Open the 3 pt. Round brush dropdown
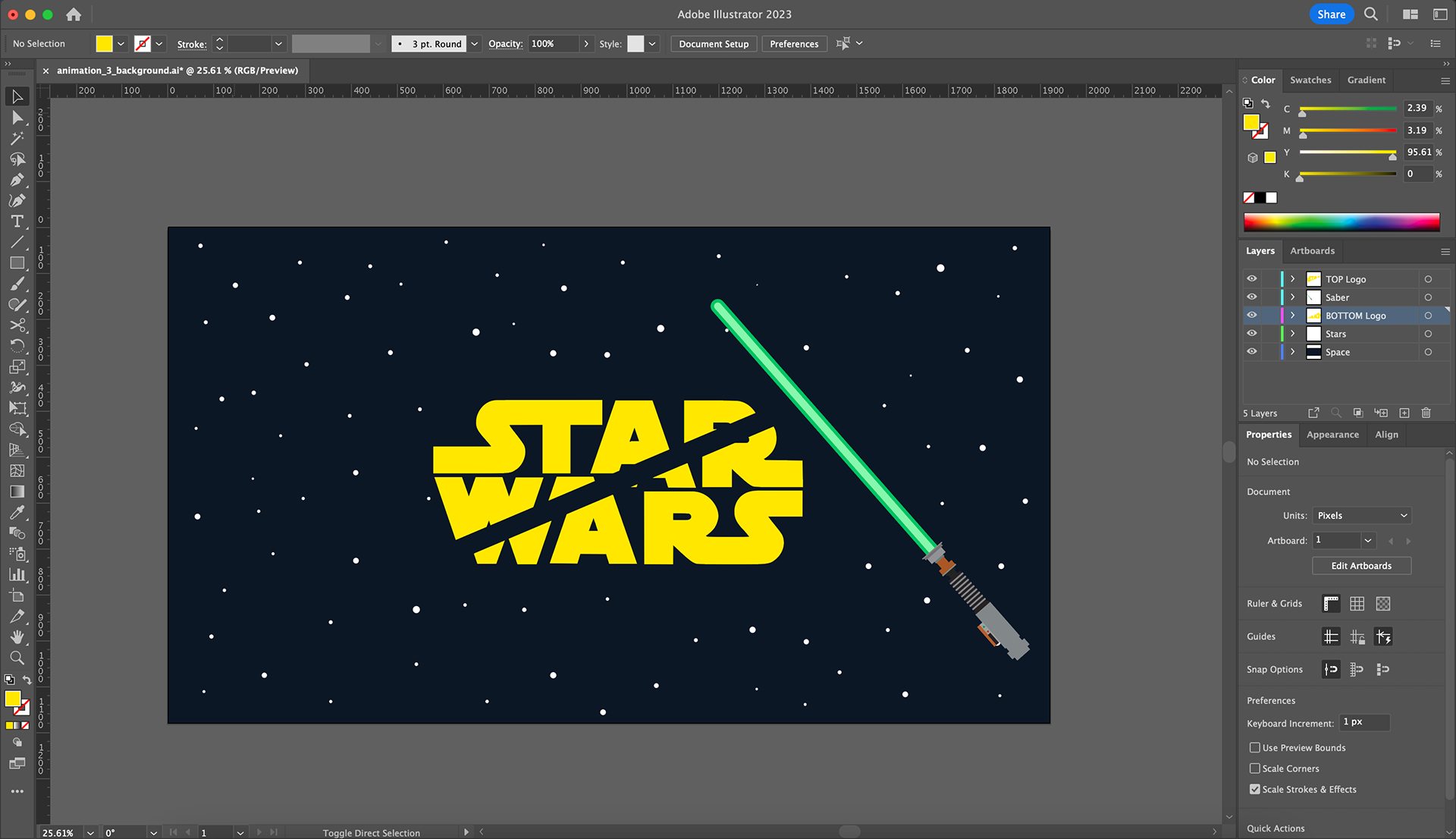This screenshot has width=1456, height=839. click(x=475, y=44)
